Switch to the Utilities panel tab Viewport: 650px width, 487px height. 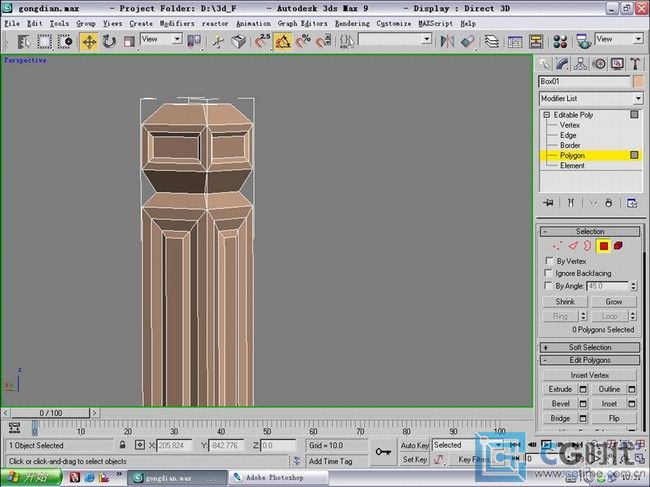(x=635, y=64)
